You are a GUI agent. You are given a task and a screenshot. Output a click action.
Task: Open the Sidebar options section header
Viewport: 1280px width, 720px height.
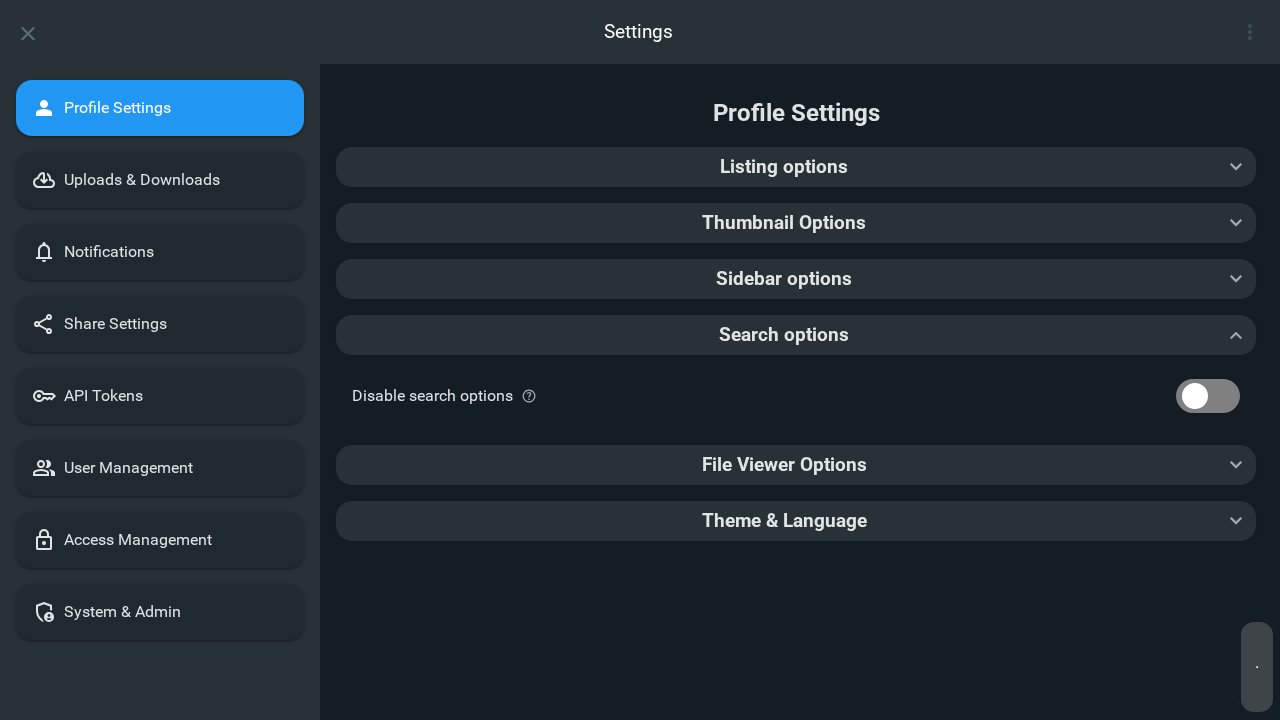click(795, 279)
